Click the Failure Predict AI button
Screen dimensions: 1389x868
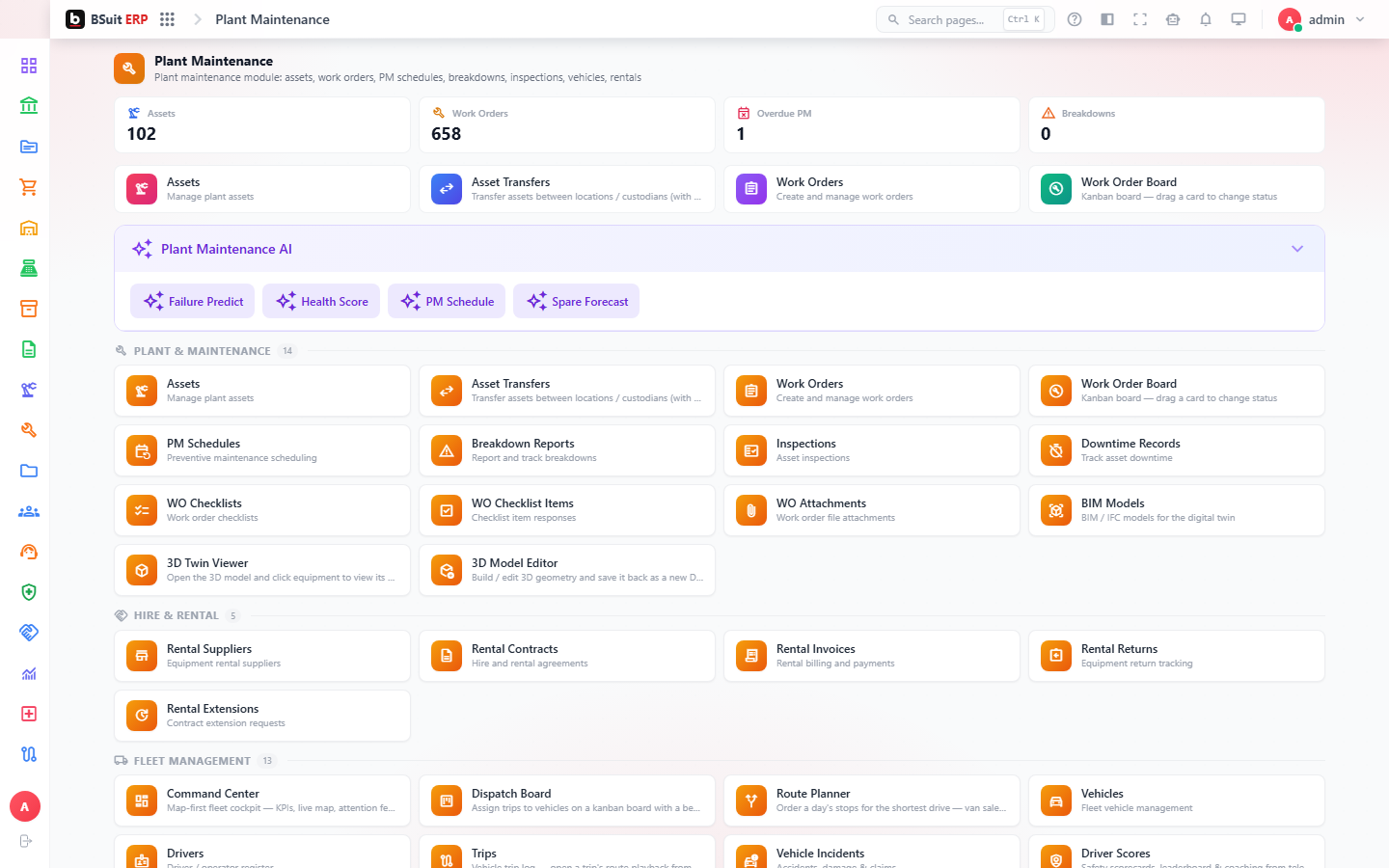pos(193,301)
